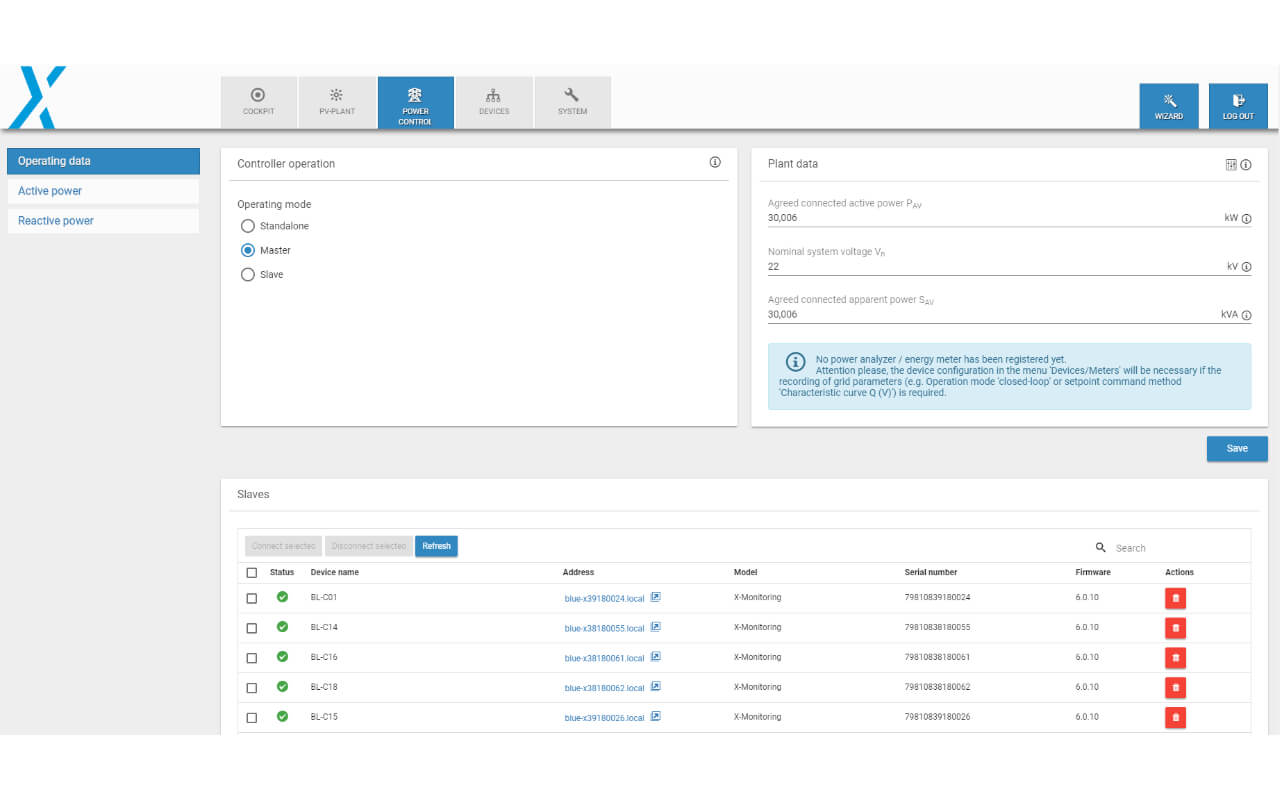Open external link icon beside blue-x38180055.local
This screenshot has height=800, width=1280.
pyautogui.click(x=656, y=627)
